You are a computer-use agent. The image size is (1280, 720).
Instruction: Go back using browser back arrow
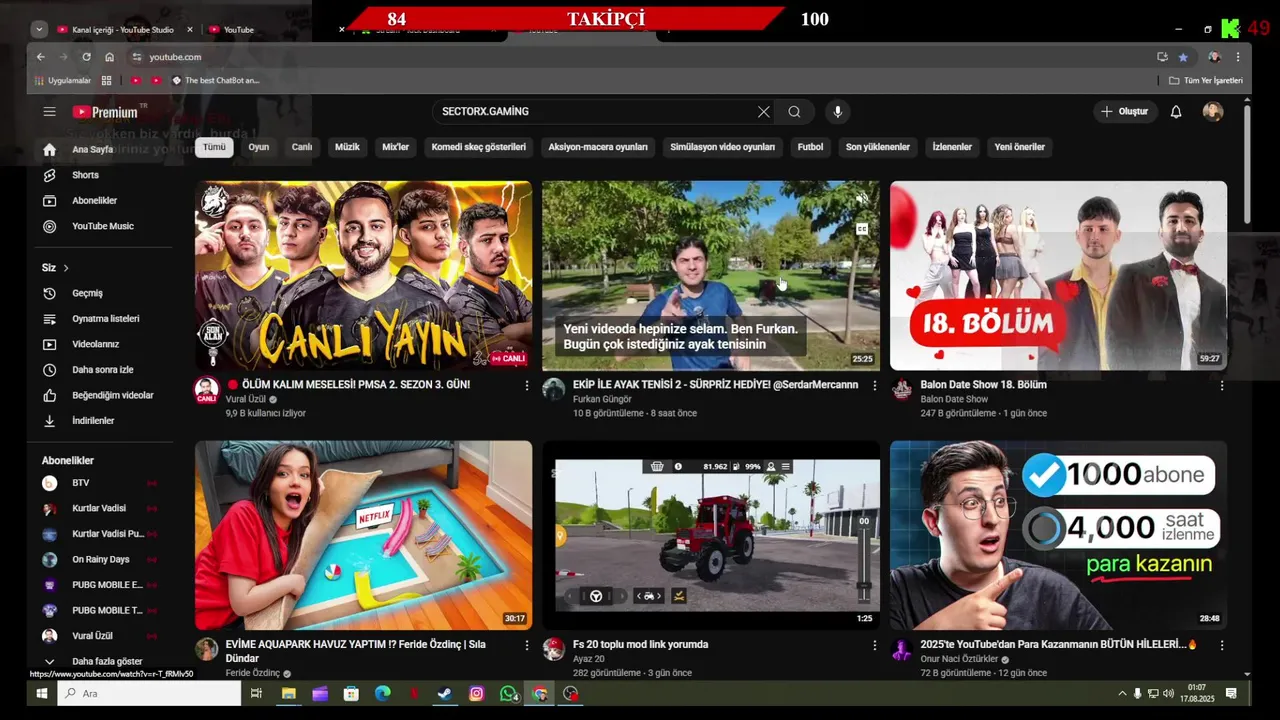pyautogui.click(x=40, y=57)
